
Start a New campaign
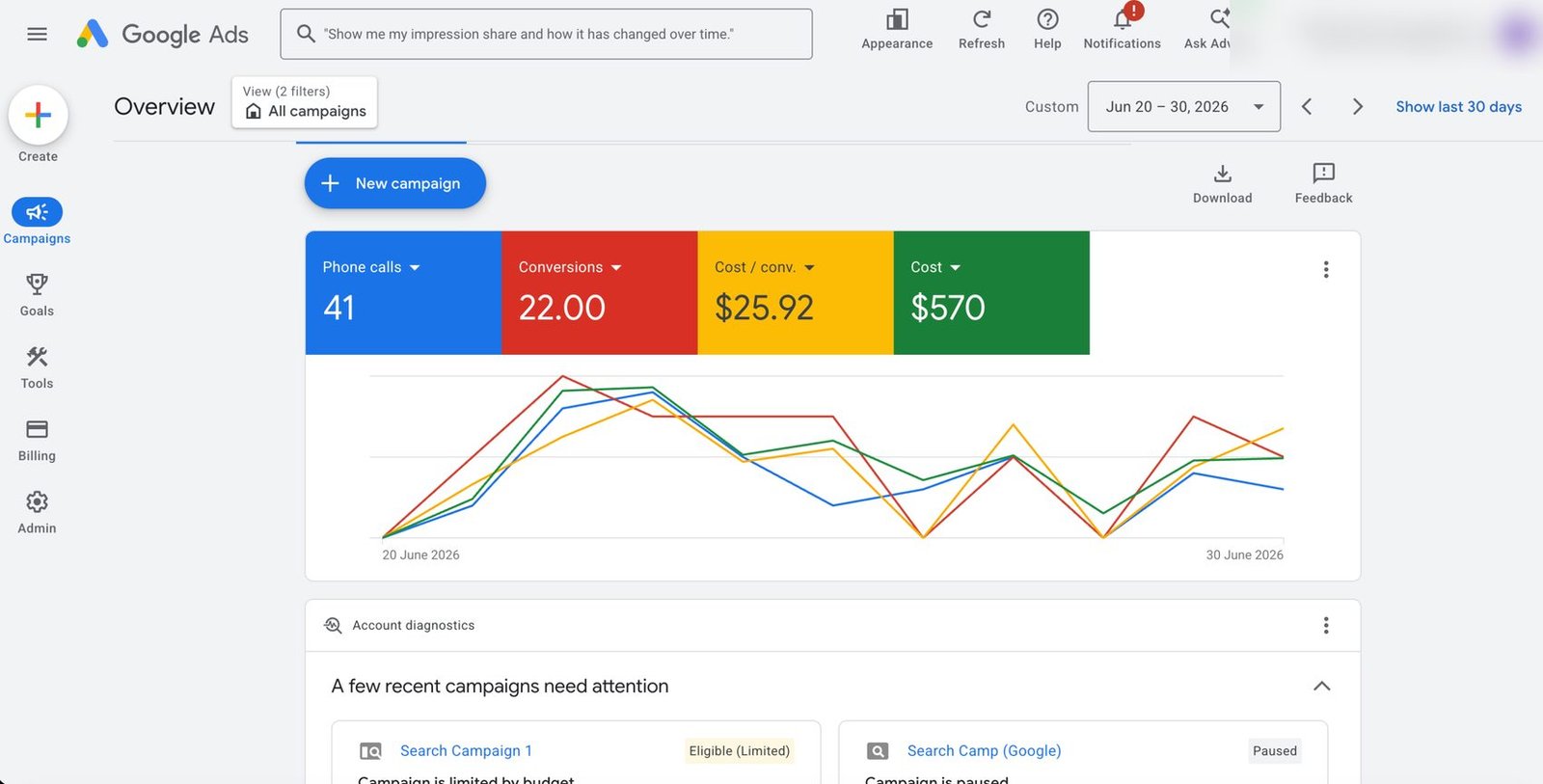click(395, 183)
